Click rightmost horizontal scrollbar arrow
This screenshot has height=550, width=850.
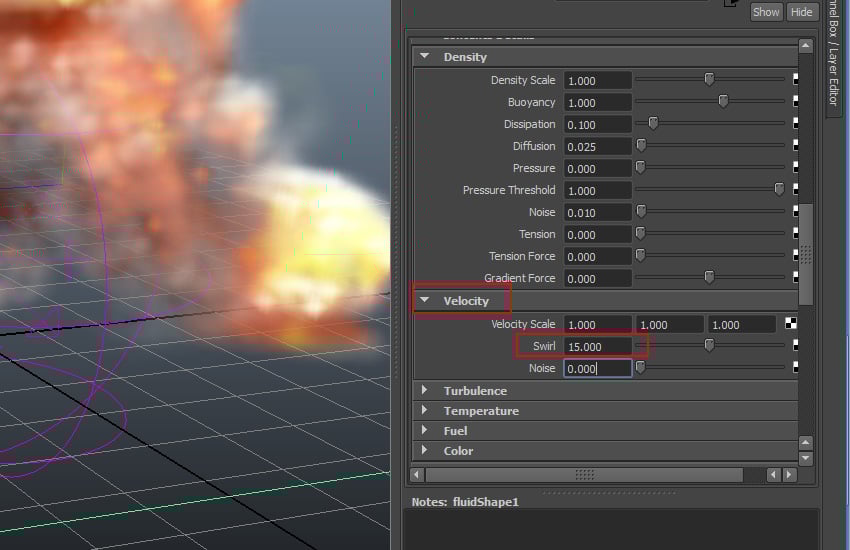(x=790, y=474)
